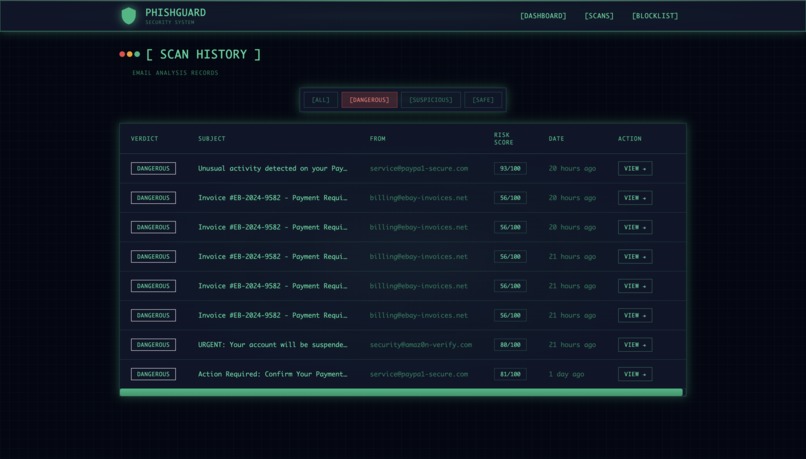Click the ACTION column header
Viewport: 806px width, 459px height.
pos(630,139)
